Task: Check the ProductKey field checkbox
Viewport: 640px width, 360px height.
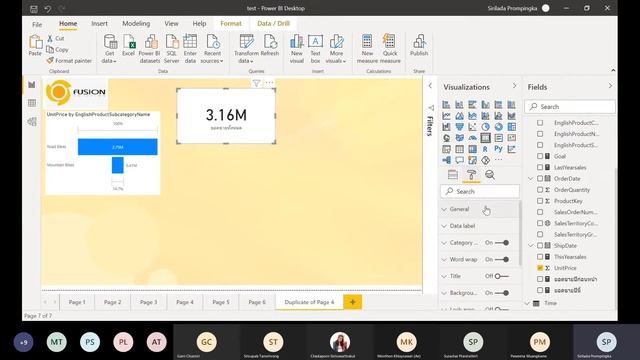Action: pos(540,201)
